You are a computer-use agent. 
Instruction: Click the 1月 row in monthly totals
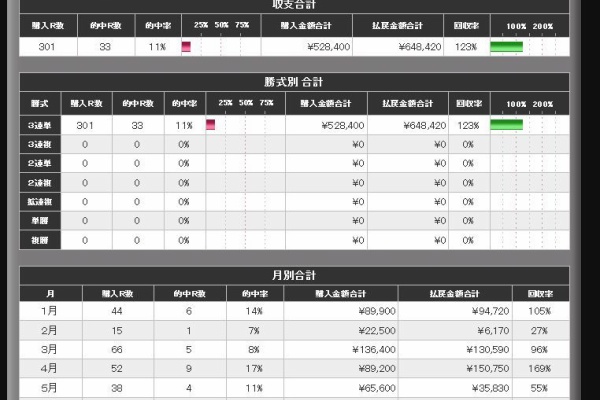[x=49, y=311]
